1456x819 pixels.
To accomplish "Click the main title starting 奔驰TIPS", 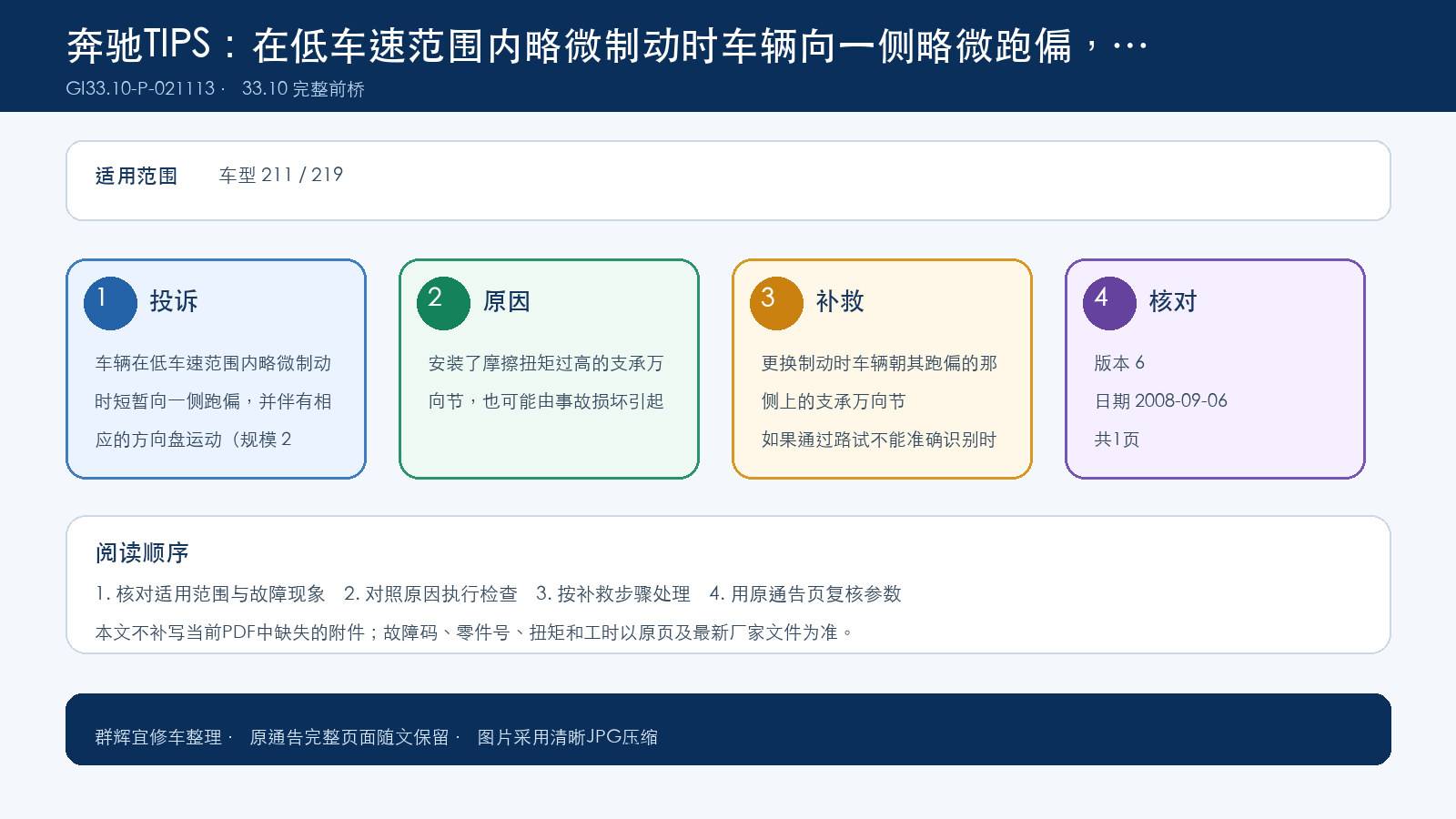I will click(x=607, y=45).
